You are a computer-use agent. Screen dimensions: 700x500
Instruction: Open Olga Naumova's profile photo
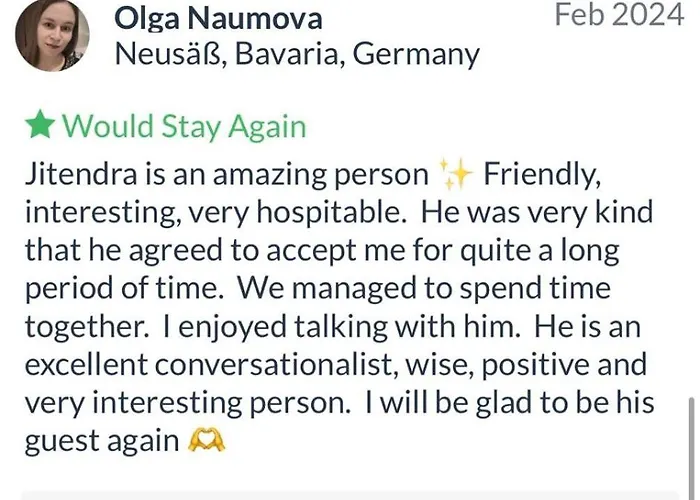[x=52, y=35]
